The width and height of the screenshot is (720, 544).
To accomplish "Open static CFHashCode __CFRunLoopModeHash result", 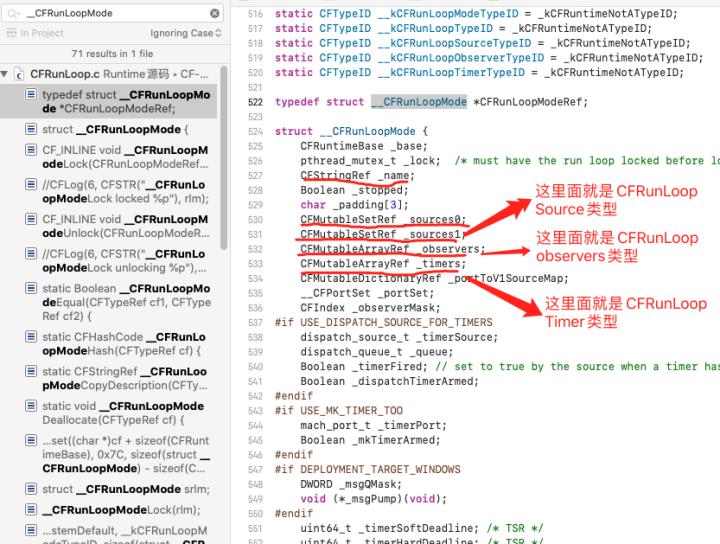I will pos(109,343).
